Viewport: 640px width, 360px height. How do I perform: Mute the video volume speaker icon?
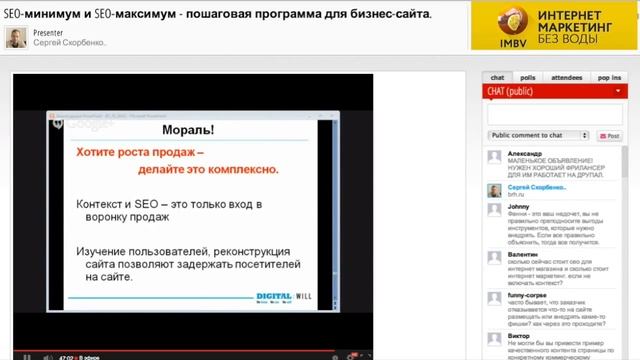tap(47, 358)
